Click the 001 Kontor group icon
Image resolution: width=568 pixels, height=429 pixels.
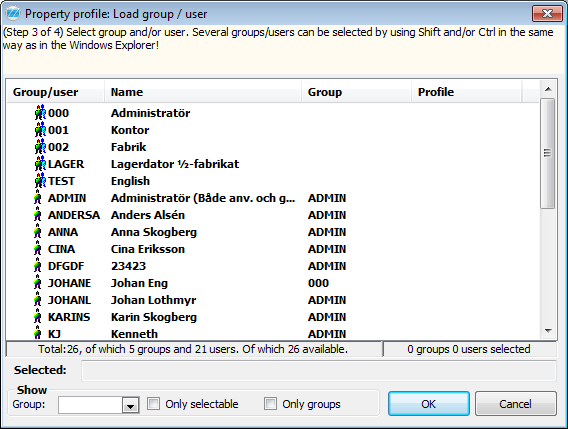(x=40, y=130)
